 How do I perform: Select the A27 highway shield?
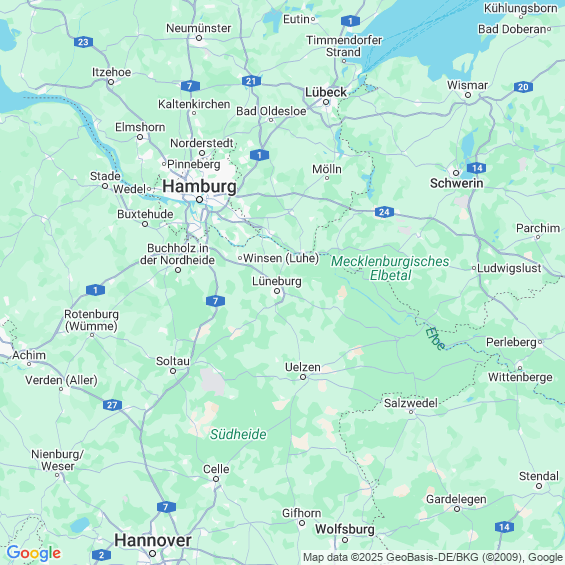click(x=112, y=405)
